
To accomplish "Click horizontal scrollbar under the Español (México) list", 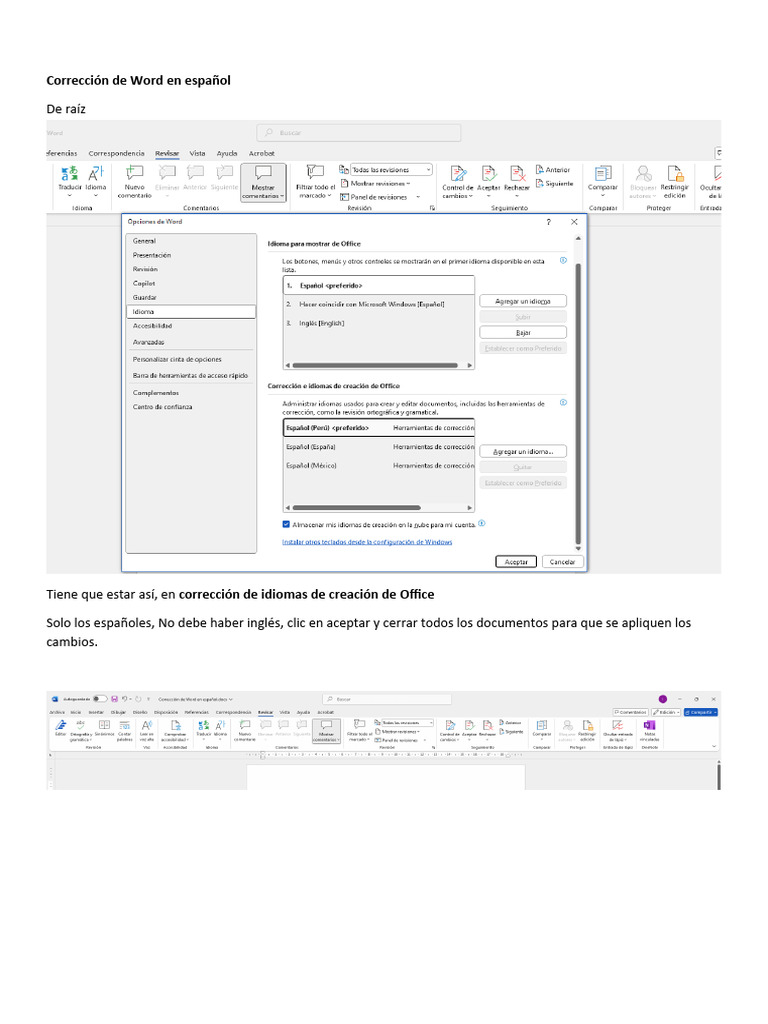I will tap(357, 507).
